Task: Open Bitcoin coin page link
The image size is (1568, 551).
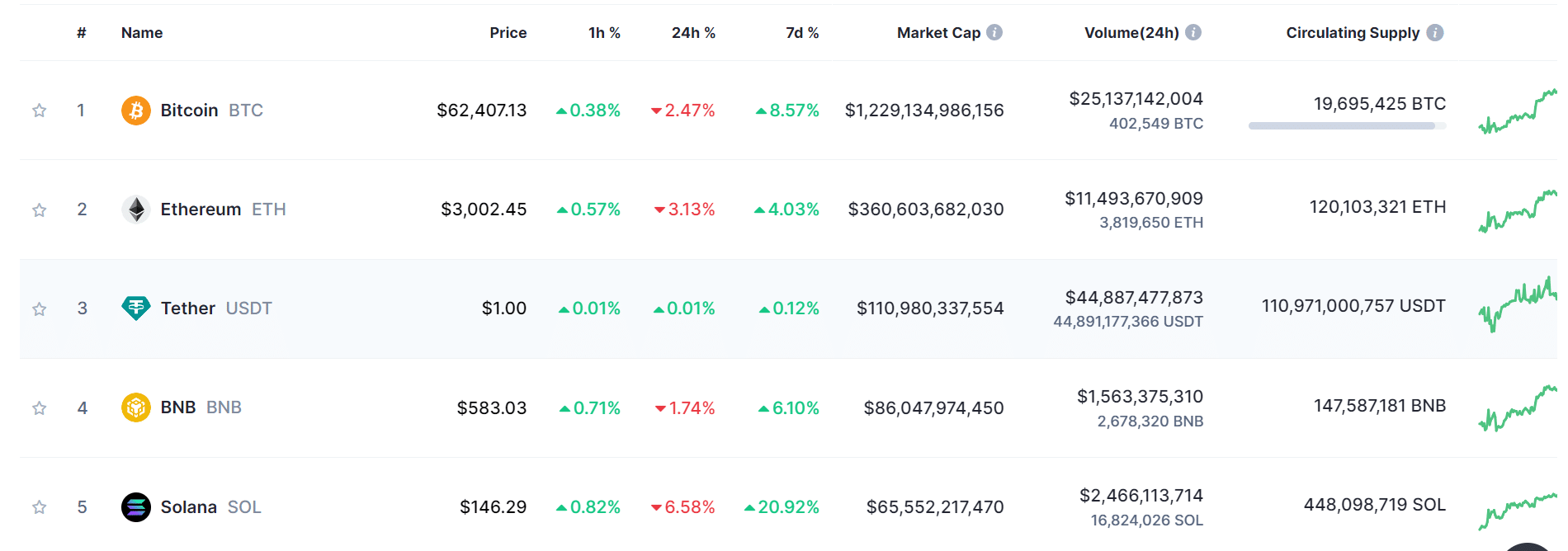Action: tap(211, 111)
